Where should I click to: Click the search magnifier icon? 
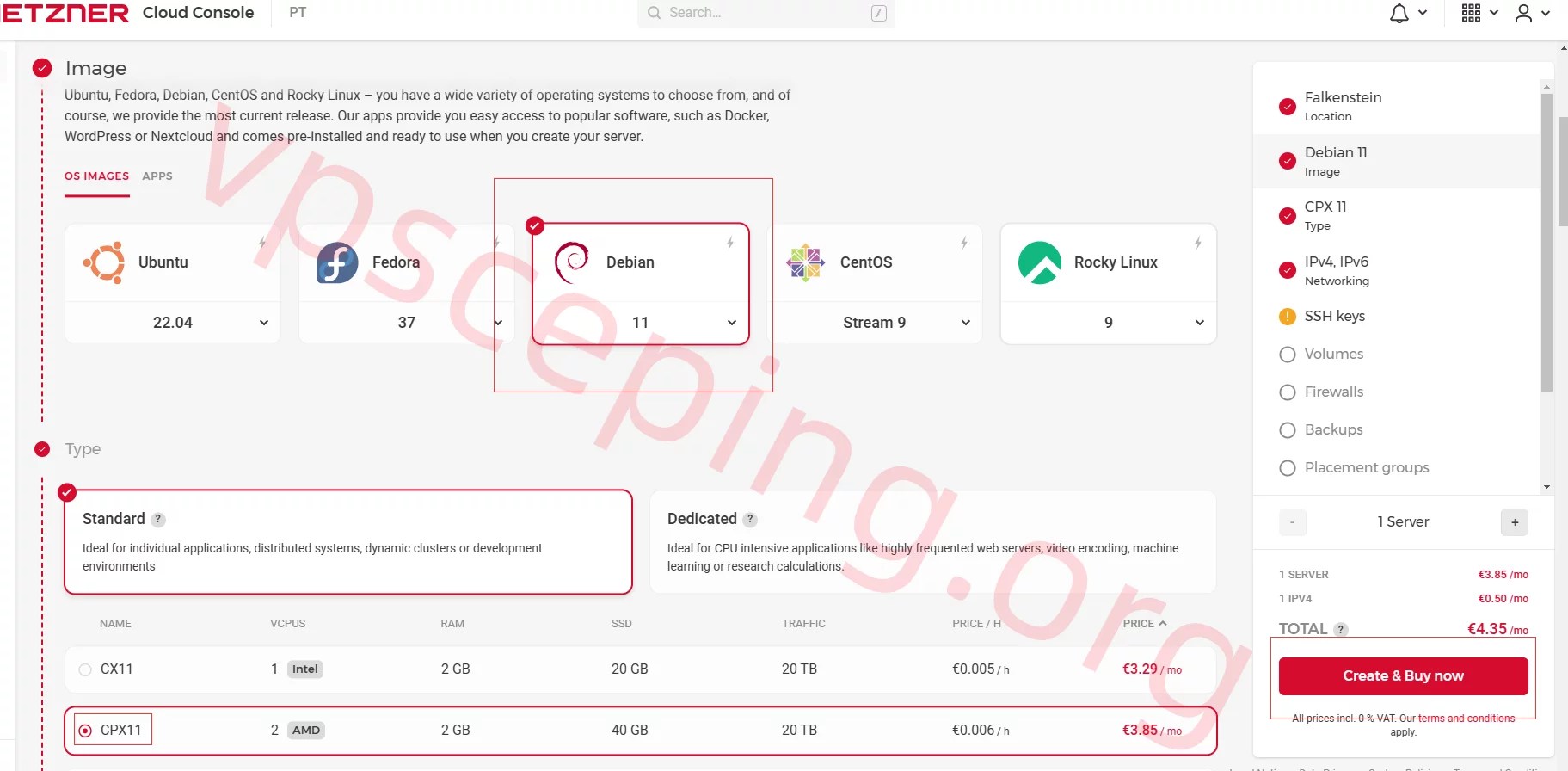655,13
